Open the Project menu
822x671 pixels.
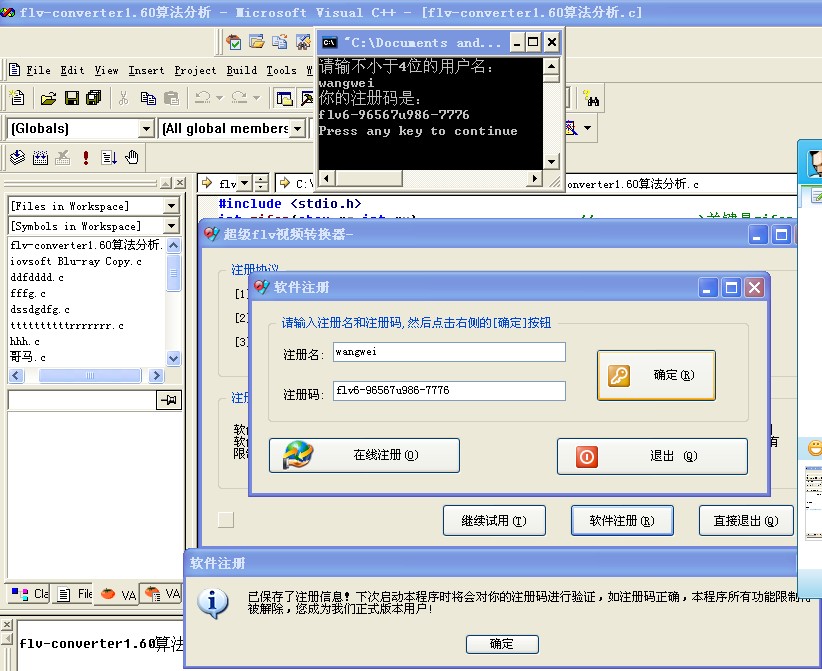coord(195,70)
